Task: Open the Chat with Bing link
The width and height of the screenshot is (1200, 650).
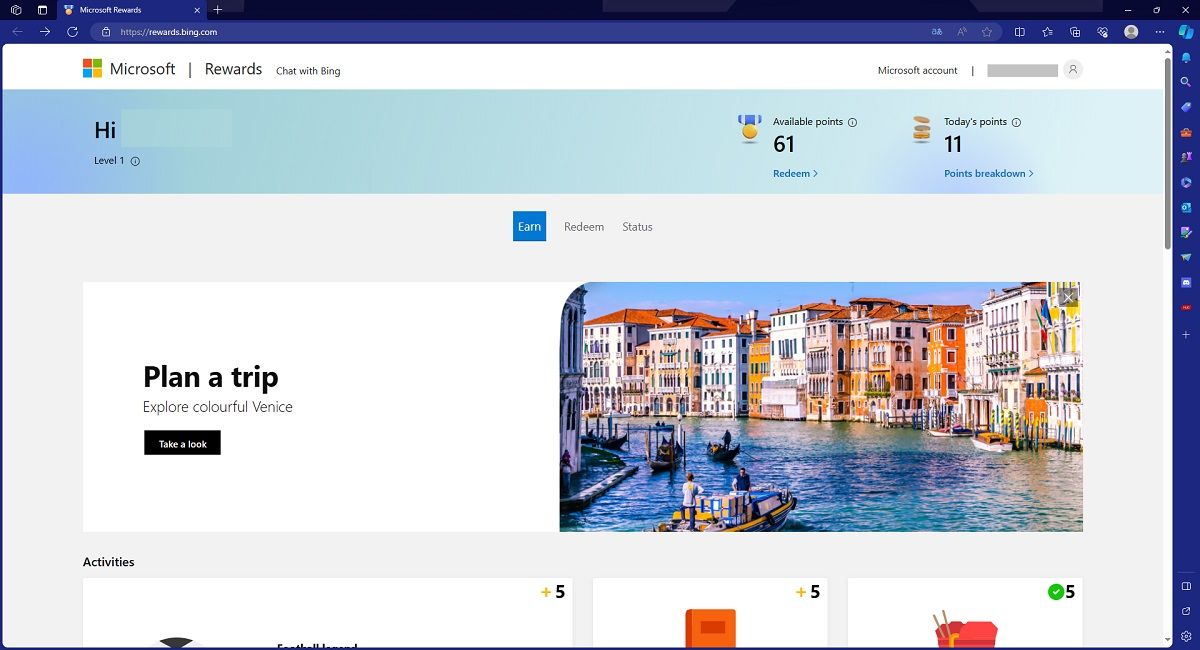Action: pyautogui.click(x=308, y=71)
